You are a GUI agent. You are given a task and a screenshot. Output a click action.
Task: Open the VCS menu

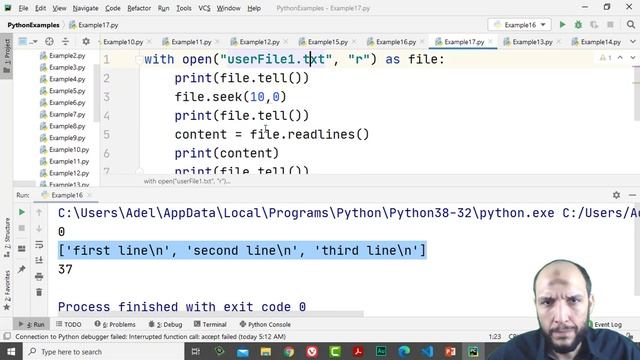tap(204, 8)
